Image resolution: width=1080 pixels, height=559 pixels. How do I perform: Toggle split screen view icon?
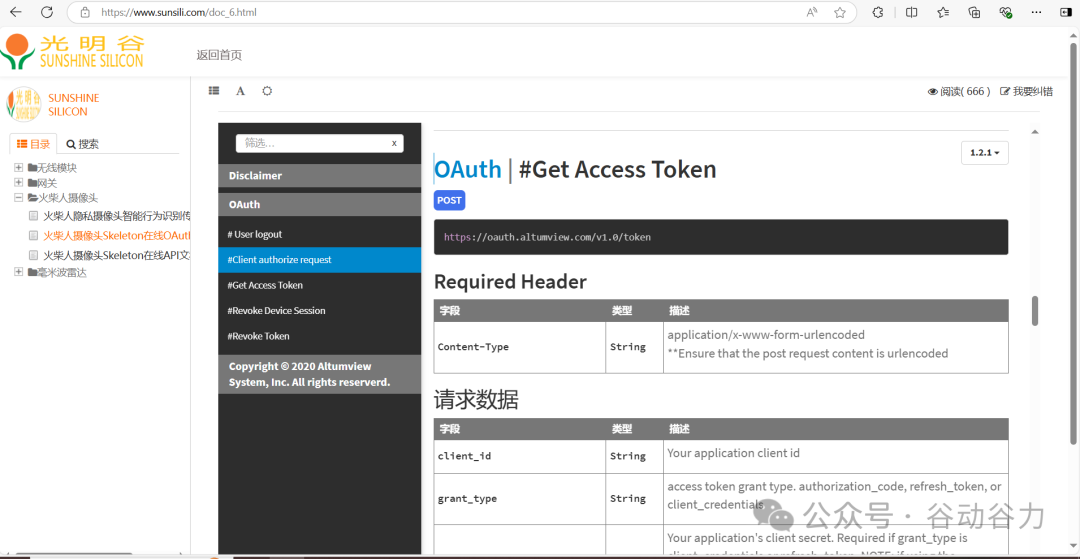(x=911, y=13)
